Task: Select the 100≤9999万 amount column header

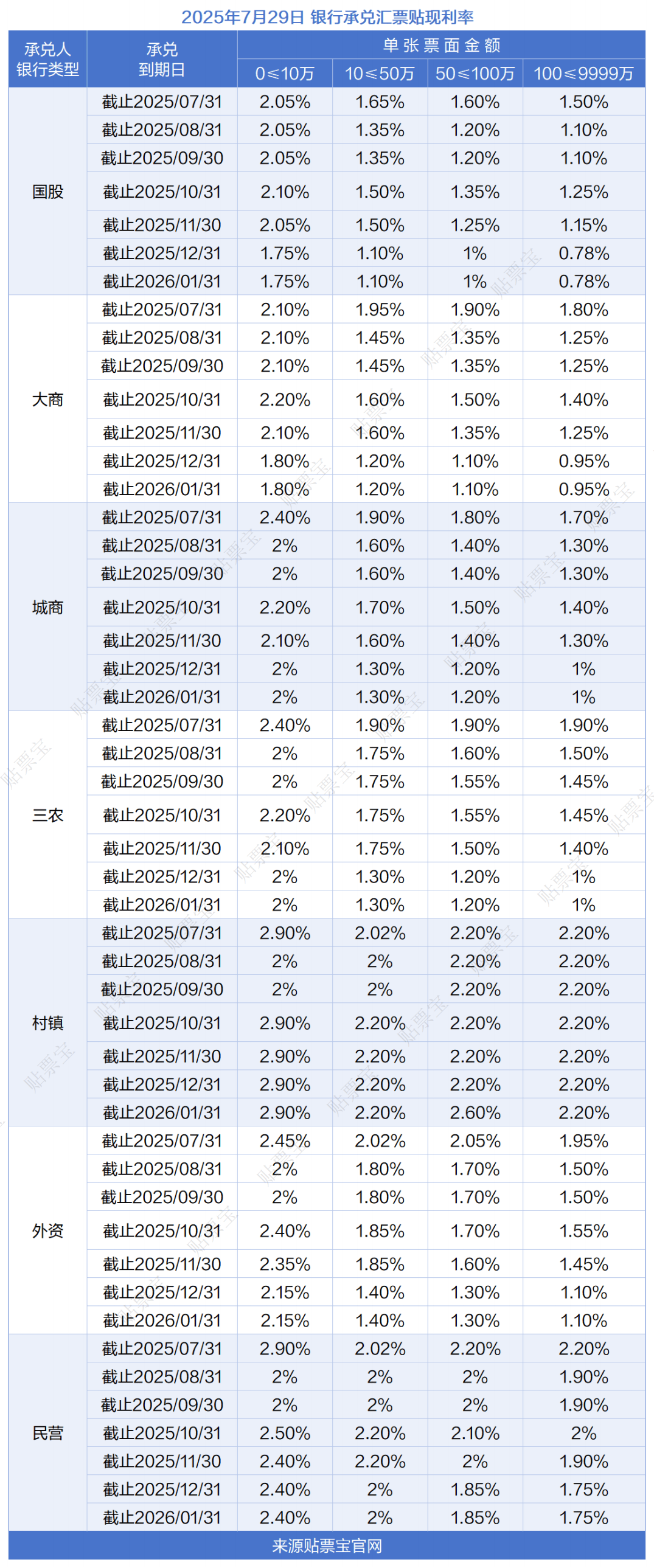Action: pos(584,74)
